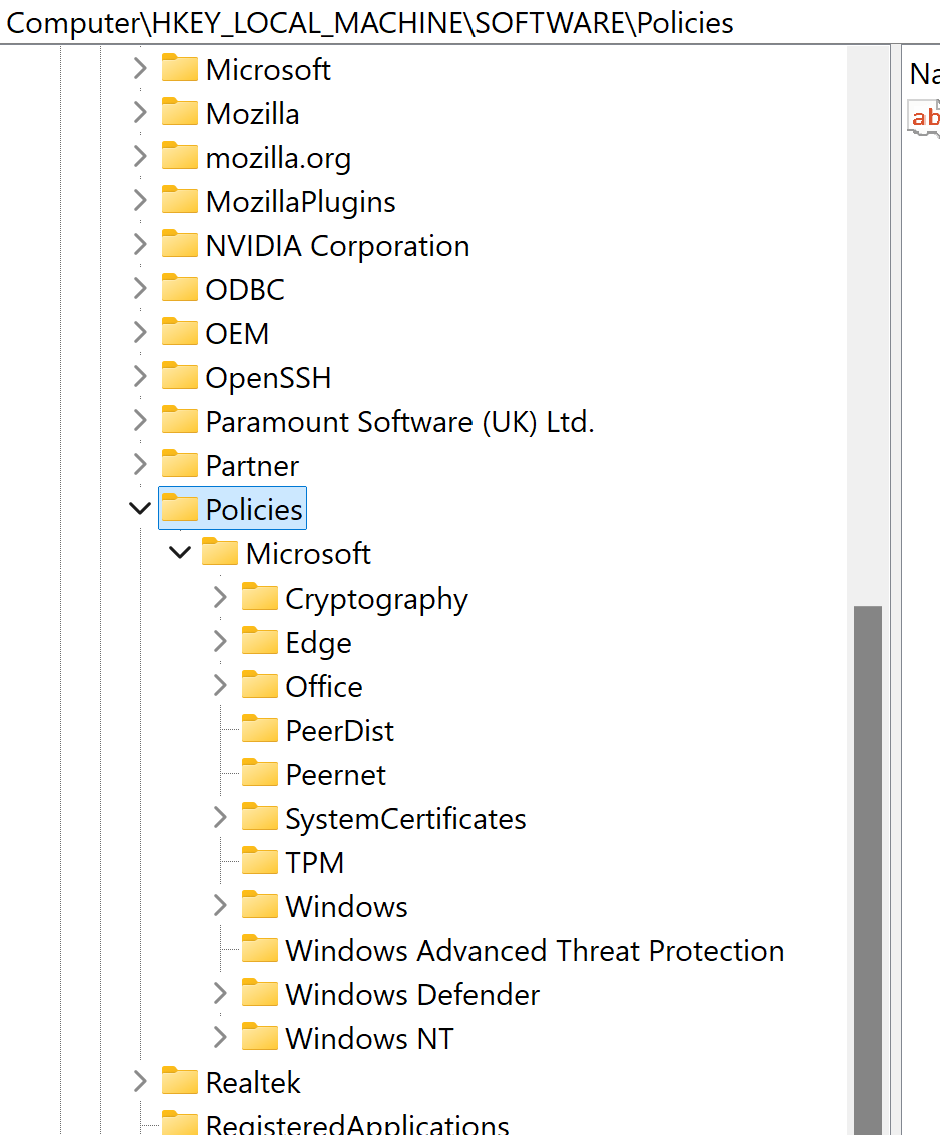Click the SystemCertificates folder icon
This screenshot has width=940, height=1135.
point(260,817)
